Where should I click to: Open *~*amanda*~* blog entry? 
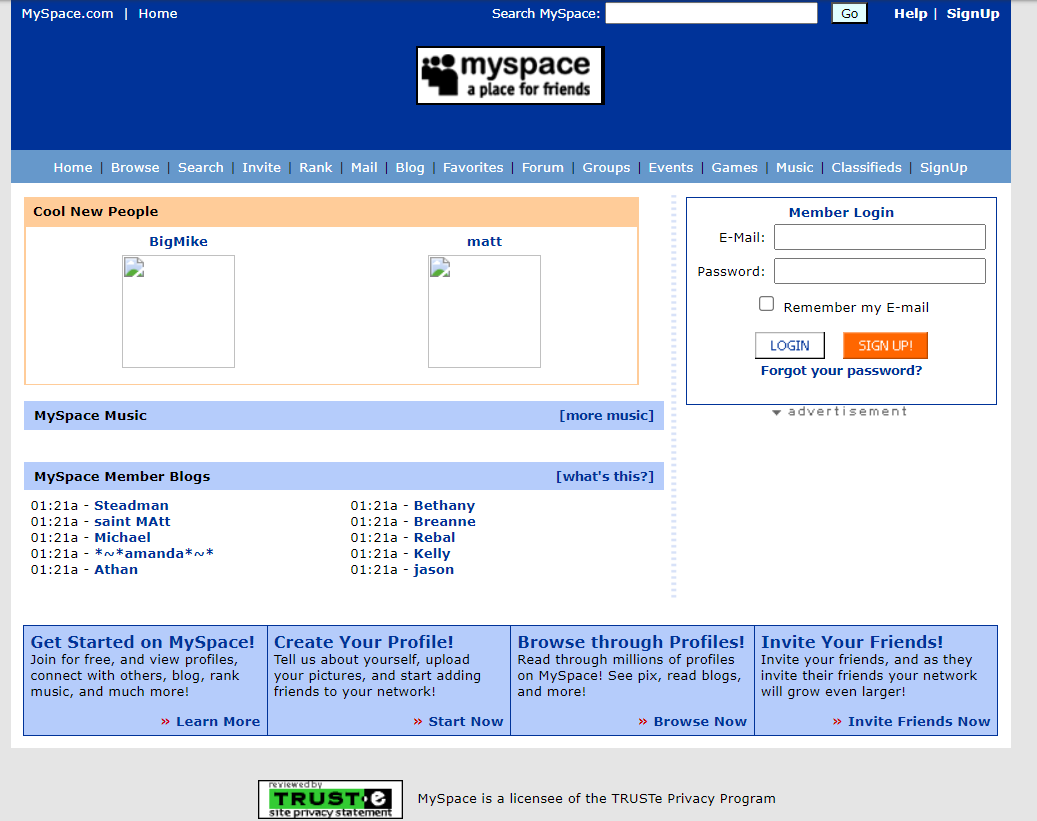[153, 553]
